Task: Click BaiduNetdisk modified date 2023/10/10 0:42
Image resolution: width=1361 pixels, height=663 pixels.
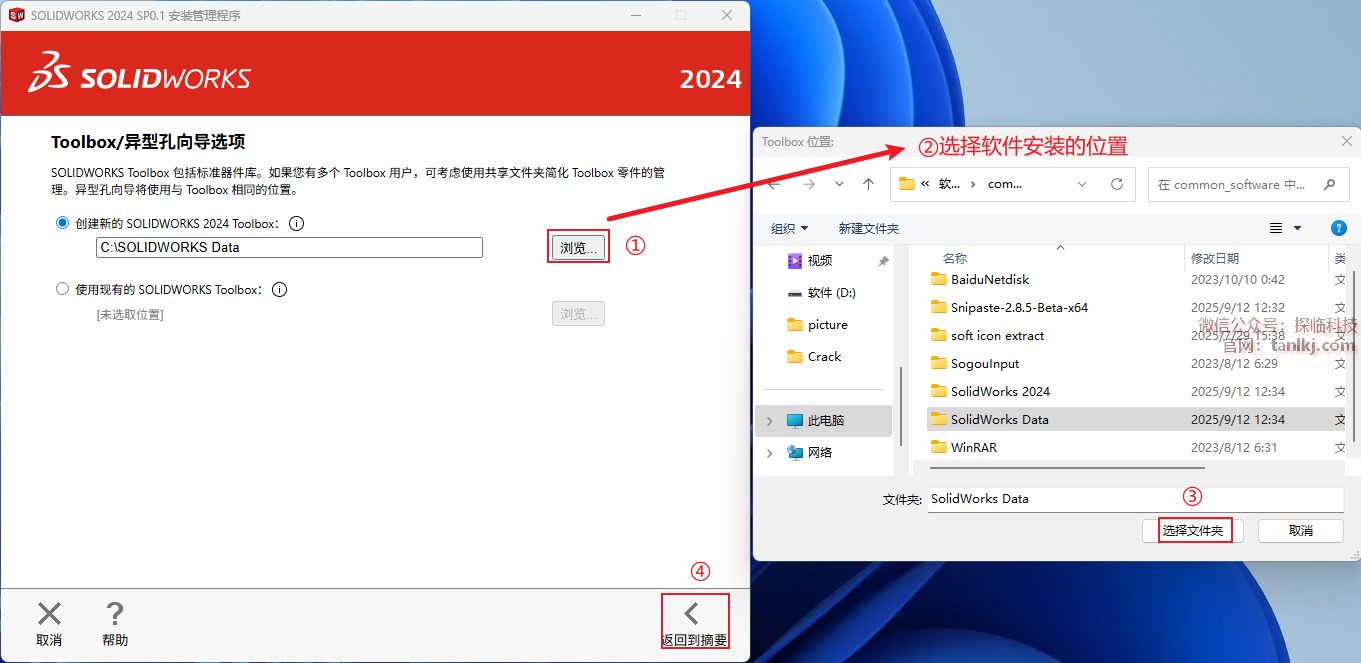Action: point(1238,279)
